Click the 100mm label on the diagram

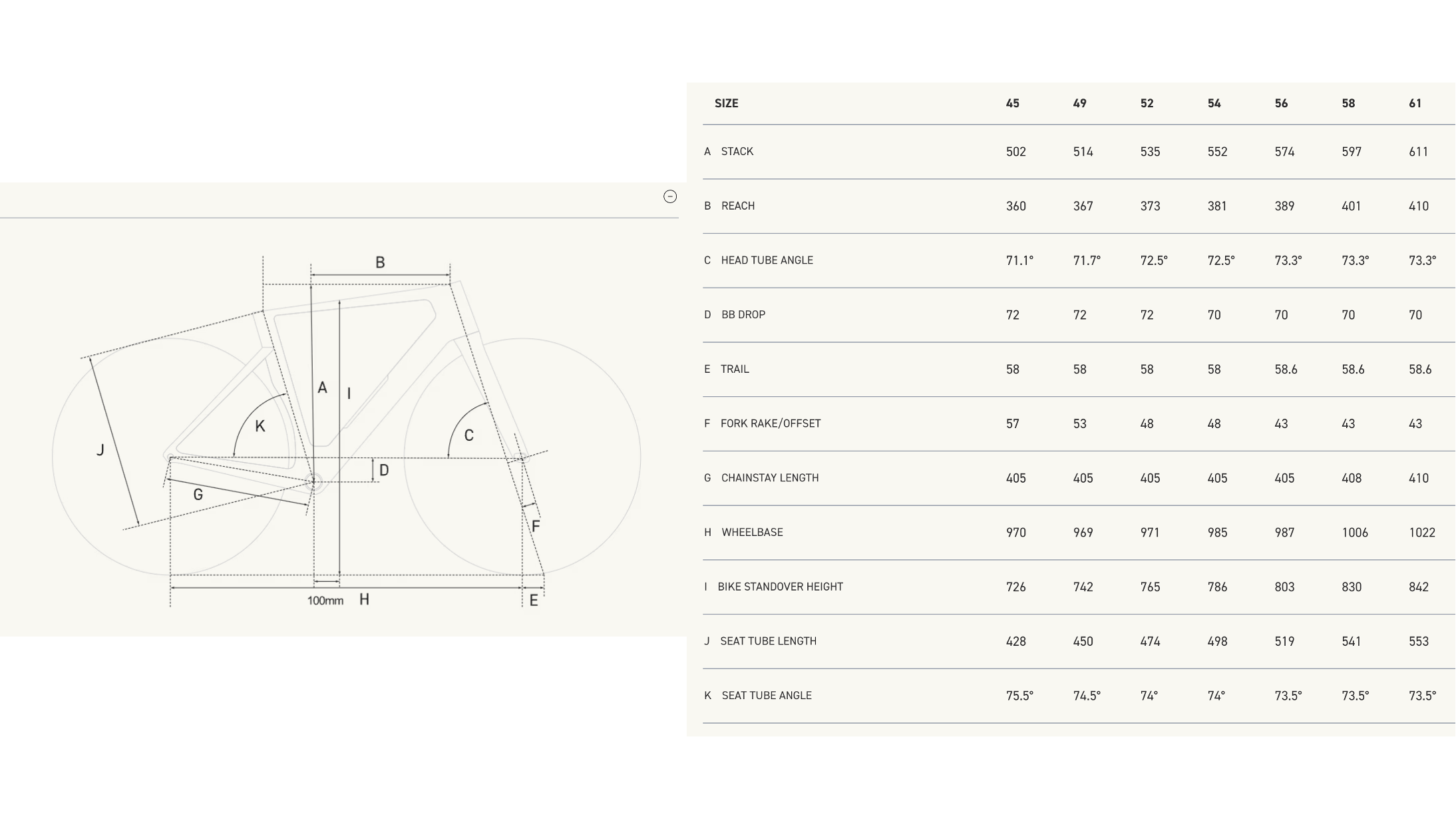(325, 601)
